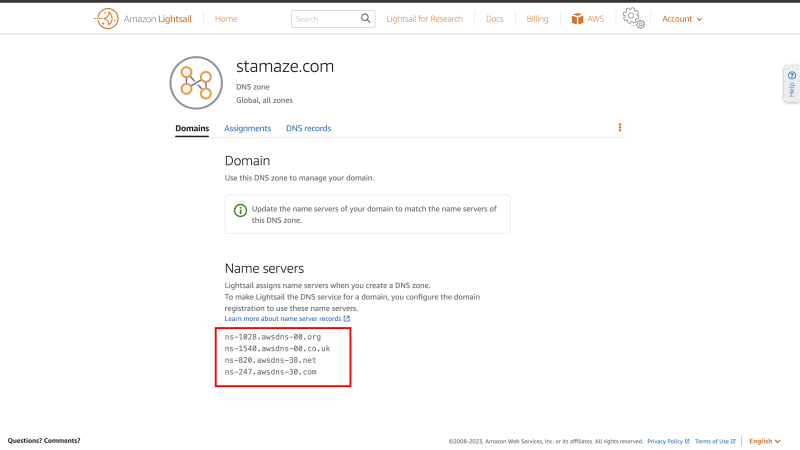Open Lightsail for Research
800x450 pixels.
(424, 19)
